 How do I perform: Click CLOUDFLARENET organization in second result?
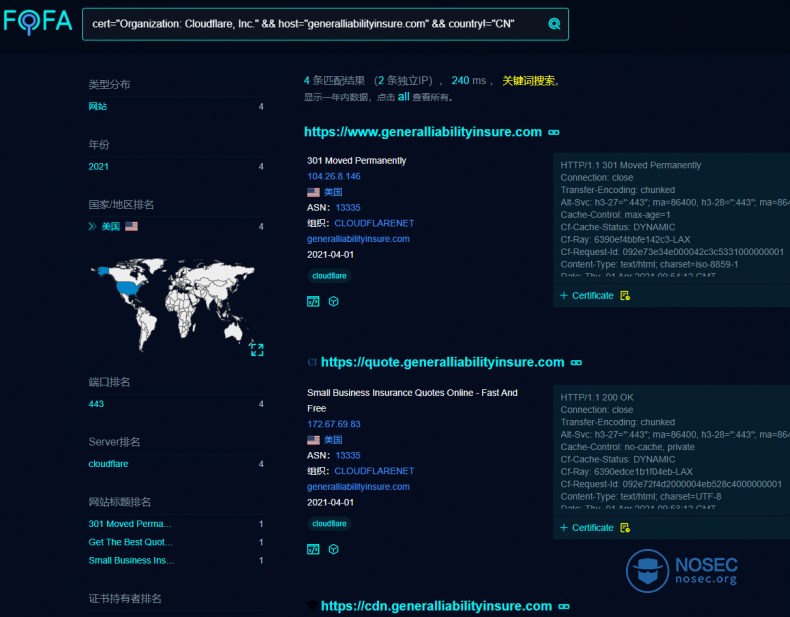374,471
